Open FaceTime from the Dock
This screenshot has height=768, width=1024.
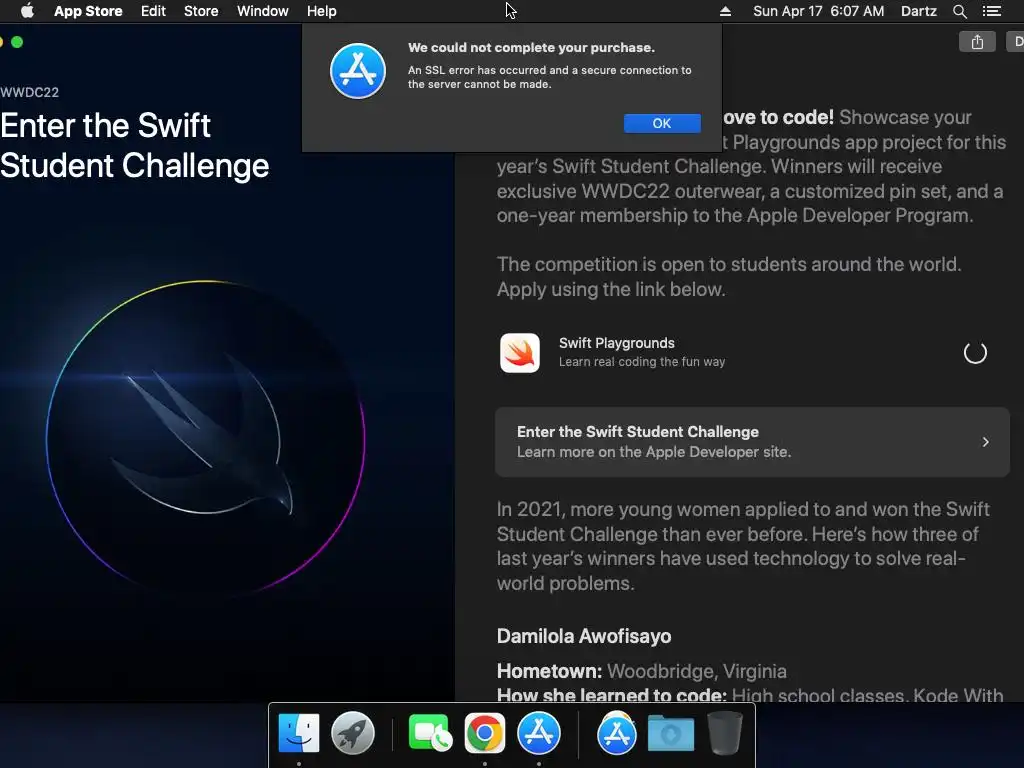[429, 733]
